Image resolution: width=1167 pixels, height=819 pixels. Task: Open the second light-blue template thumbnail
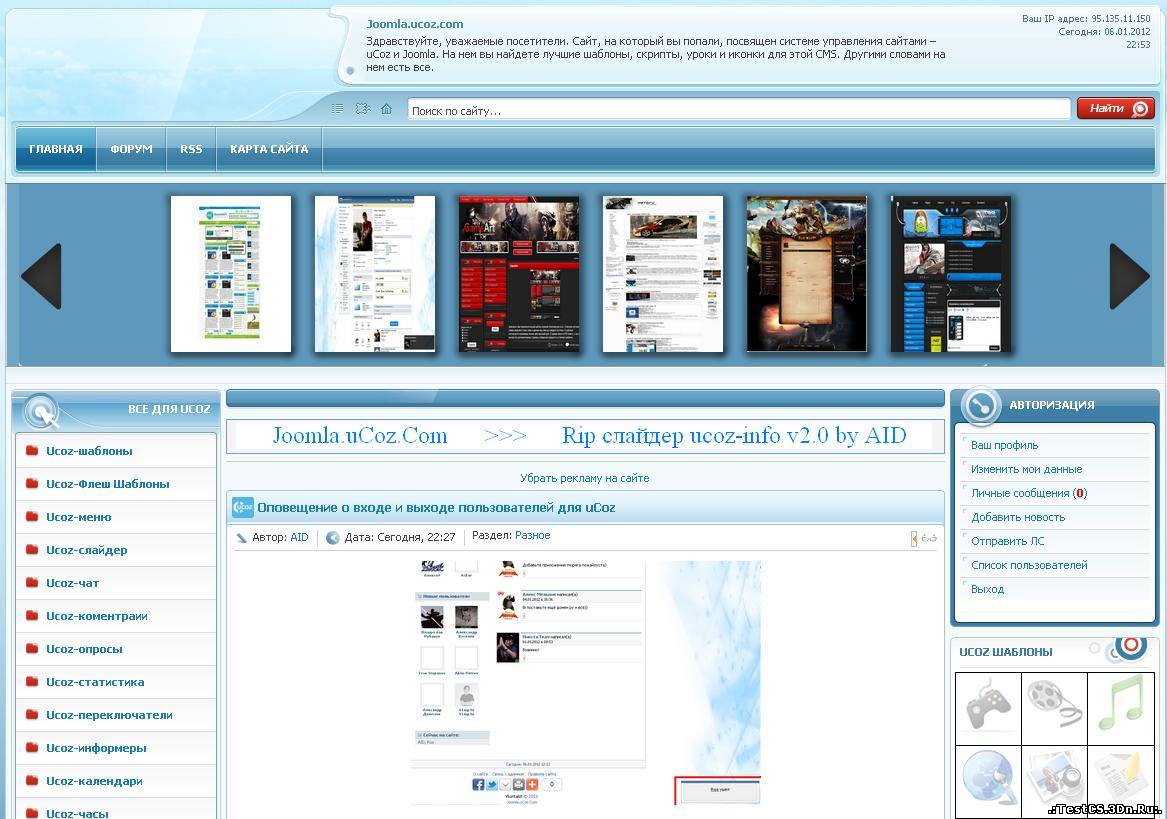pyautogui.click(x=375, y=274)
